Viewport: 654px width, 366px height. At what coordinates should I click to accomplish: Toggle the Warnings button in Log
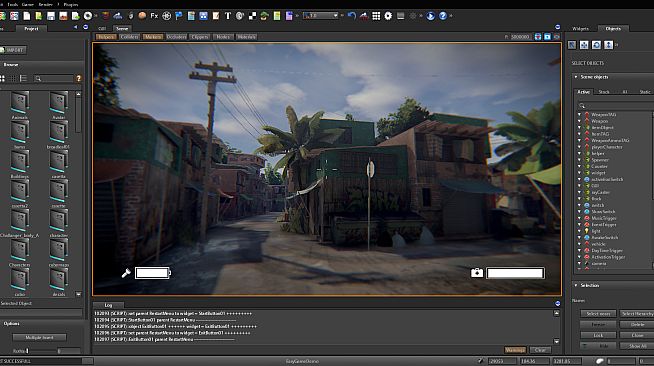(x=515, y=350)
